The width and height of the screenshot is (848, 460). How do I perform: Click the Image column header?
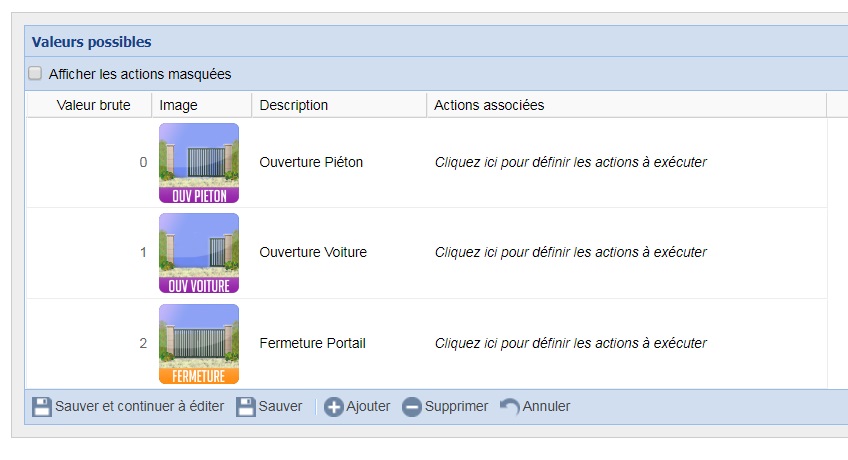click(179, 105)
